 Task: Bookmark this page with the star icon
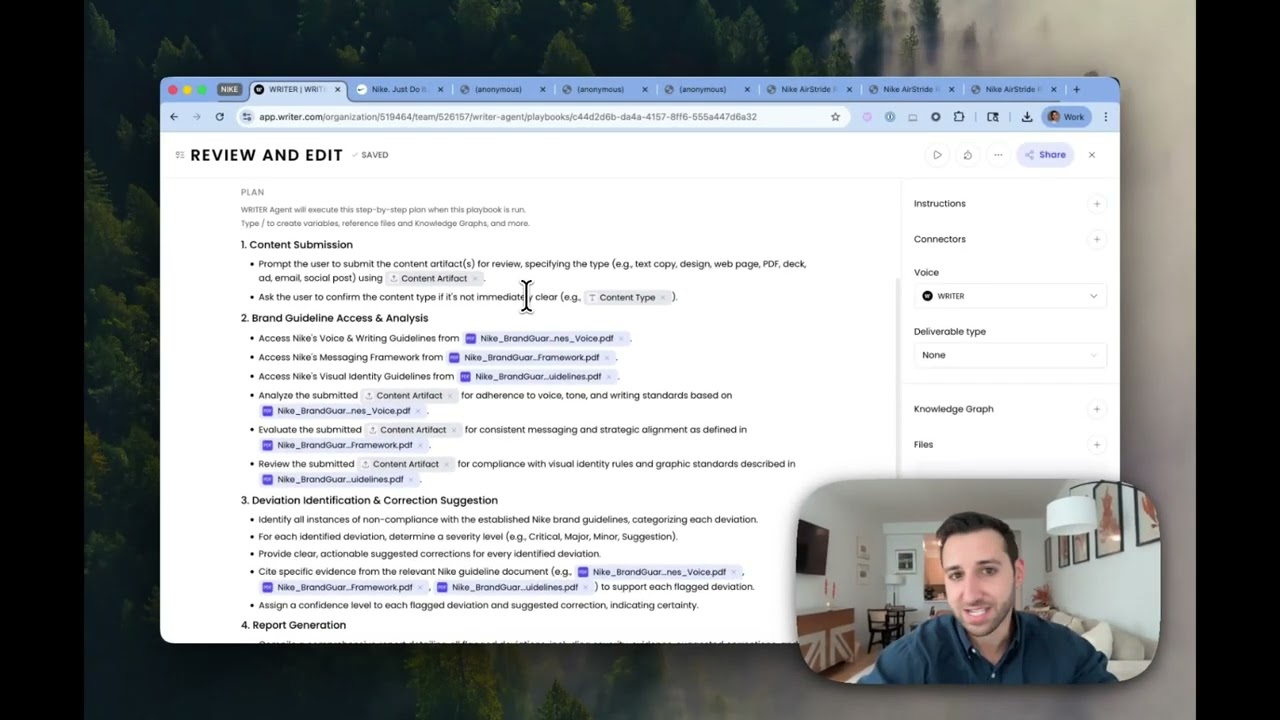pyautogui.click(x=835, y=117)
